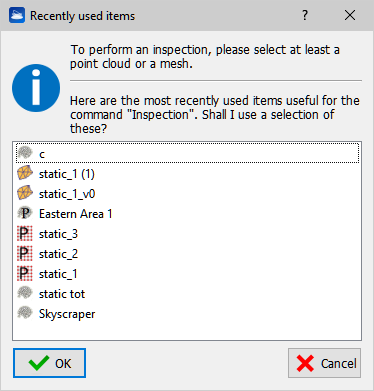Screen dimensions: 374x391
Task: Select Eastern Area 1 in the list
Action: click(x=187, y=214)
